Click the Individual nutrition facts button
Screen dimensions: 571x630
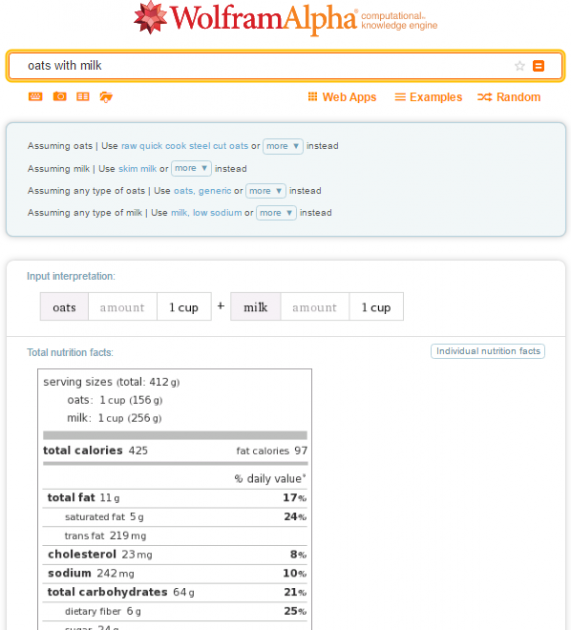click(x=488, y=351)
